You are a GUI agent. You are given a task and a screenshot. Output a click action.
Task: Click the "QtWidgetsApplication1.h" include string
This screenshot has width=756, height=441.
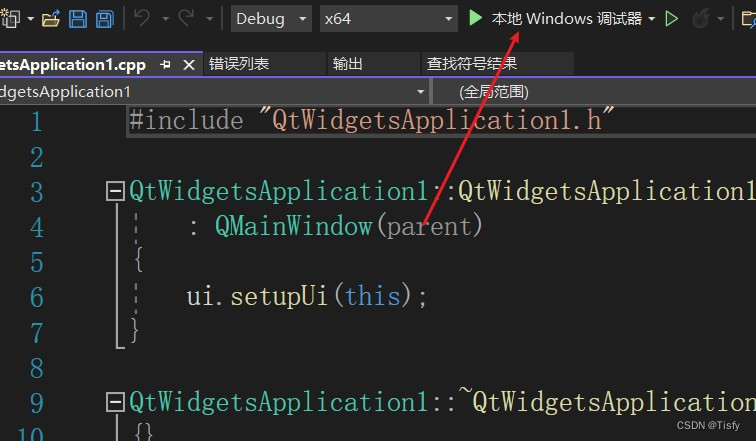pos(436,119)
